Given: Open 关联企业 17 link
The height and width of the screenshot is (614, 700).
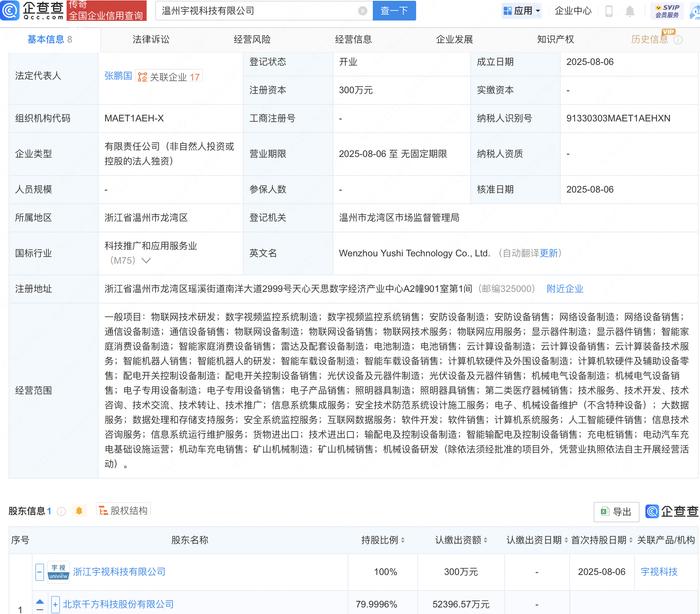Looking at the screenshot, I should (x=175, y=77).
